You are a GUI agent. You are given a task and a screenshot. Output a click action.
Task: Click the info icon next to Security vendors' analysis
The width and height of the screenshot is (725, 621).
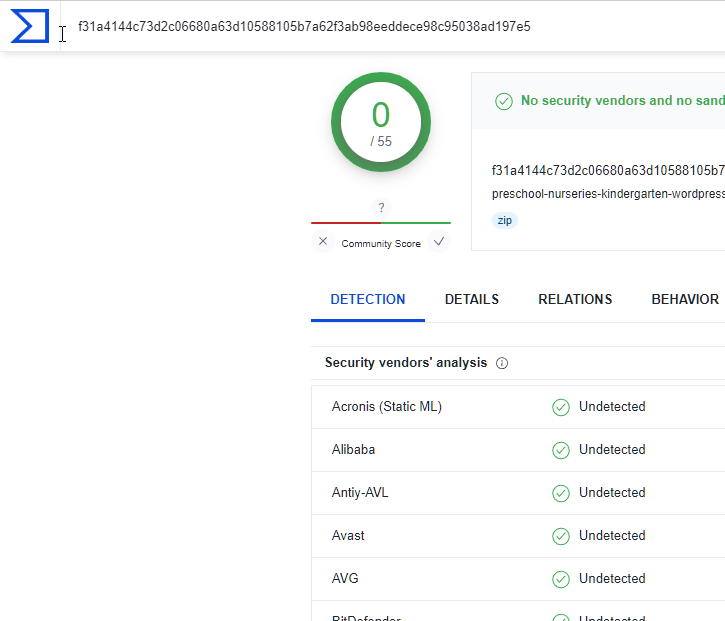(502, 363)
